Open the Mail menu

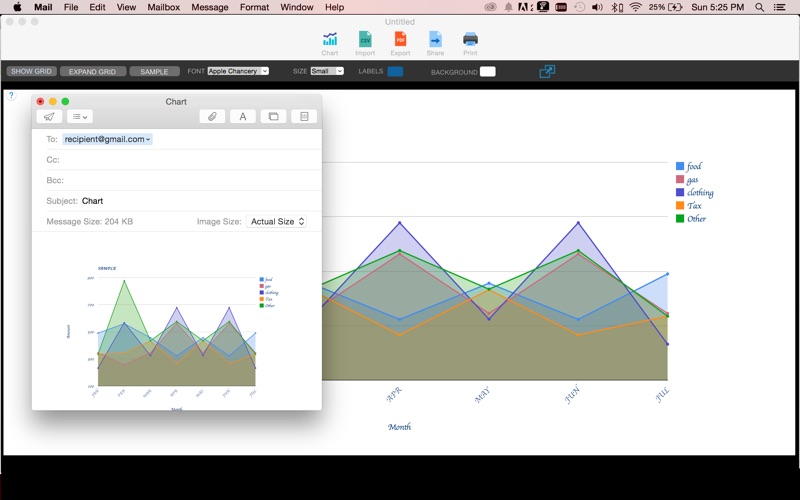tap(43, 7)
